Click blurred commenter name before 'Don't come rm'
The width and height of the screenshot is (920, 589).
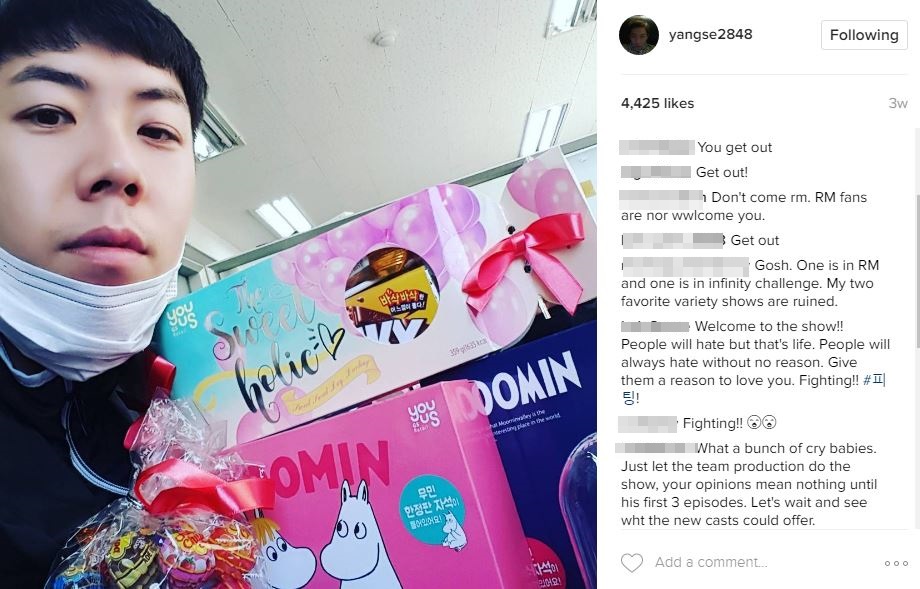point(662,197)
